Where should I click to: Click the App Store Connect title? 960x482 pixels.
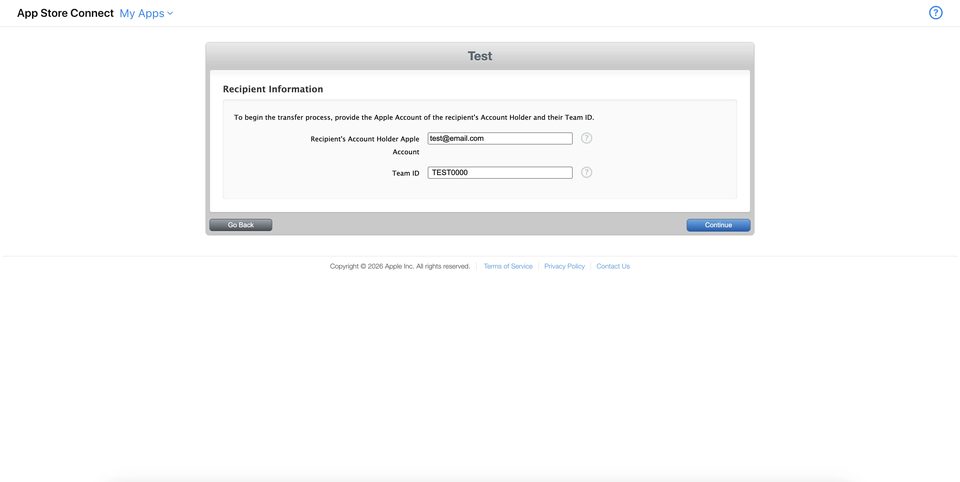66,13
